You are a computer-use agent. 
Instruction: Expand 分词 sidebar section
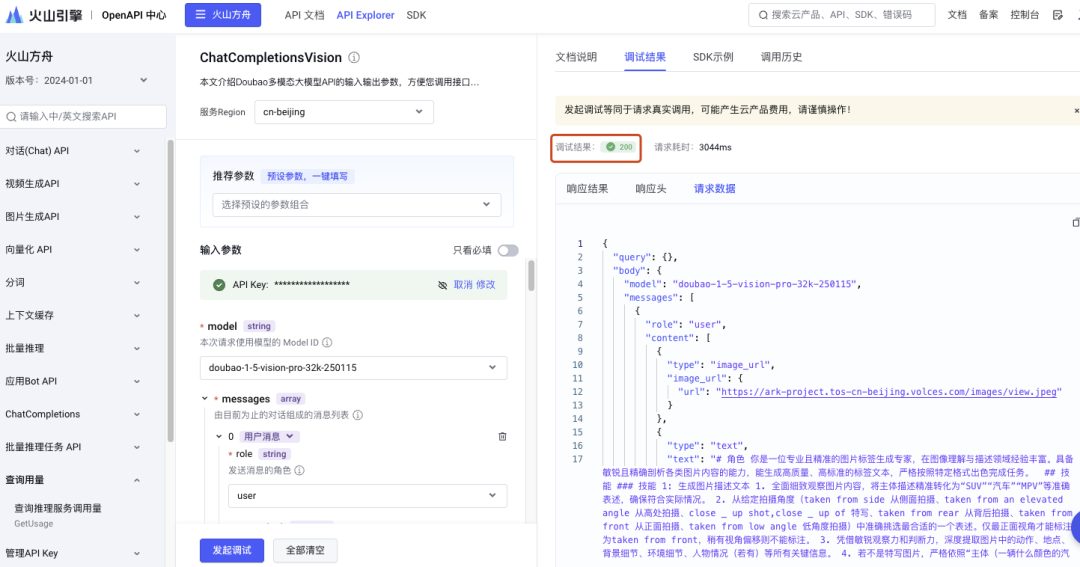(x=73, y=282)
